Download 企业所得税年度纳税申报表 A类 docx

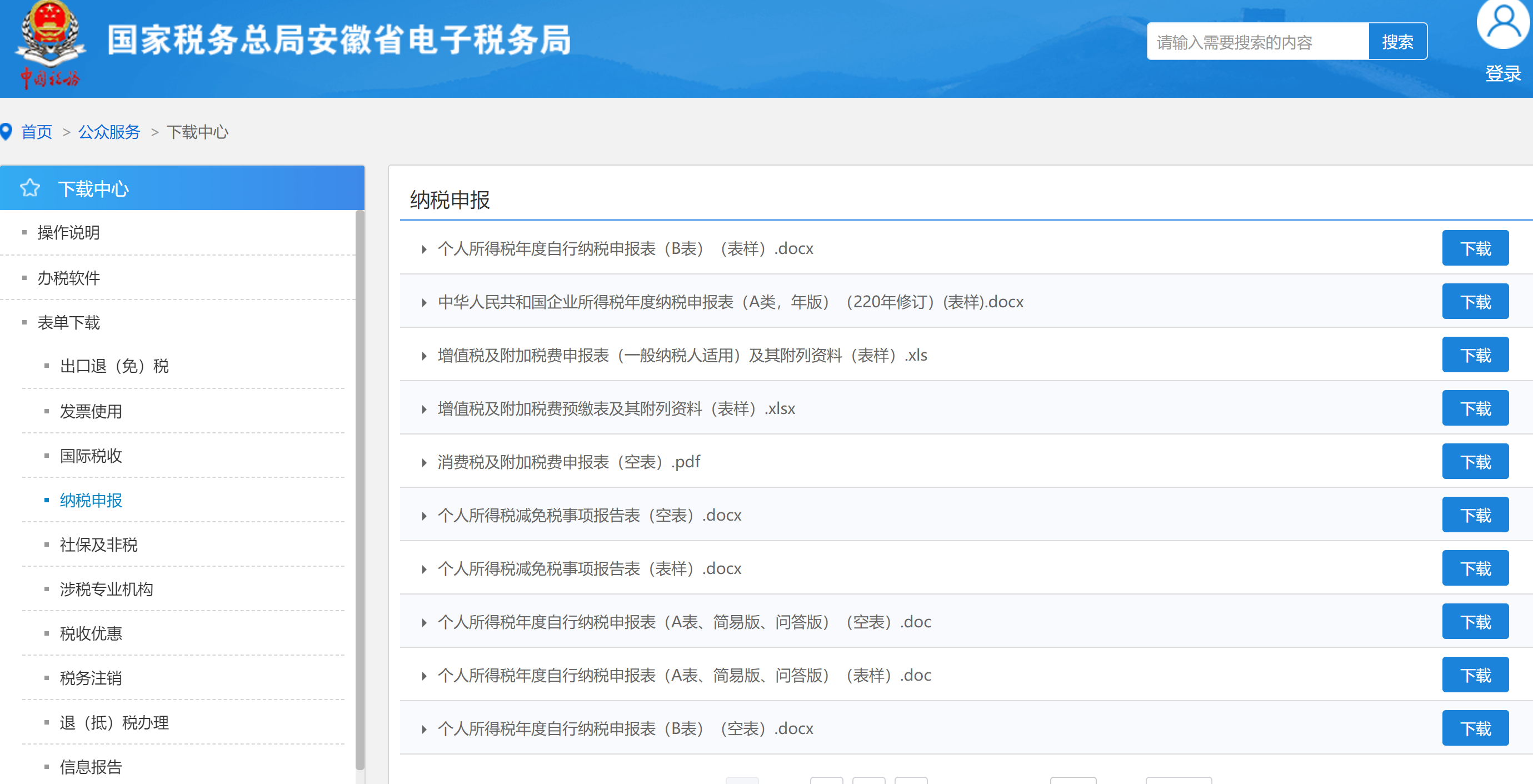coord(1475,302)
